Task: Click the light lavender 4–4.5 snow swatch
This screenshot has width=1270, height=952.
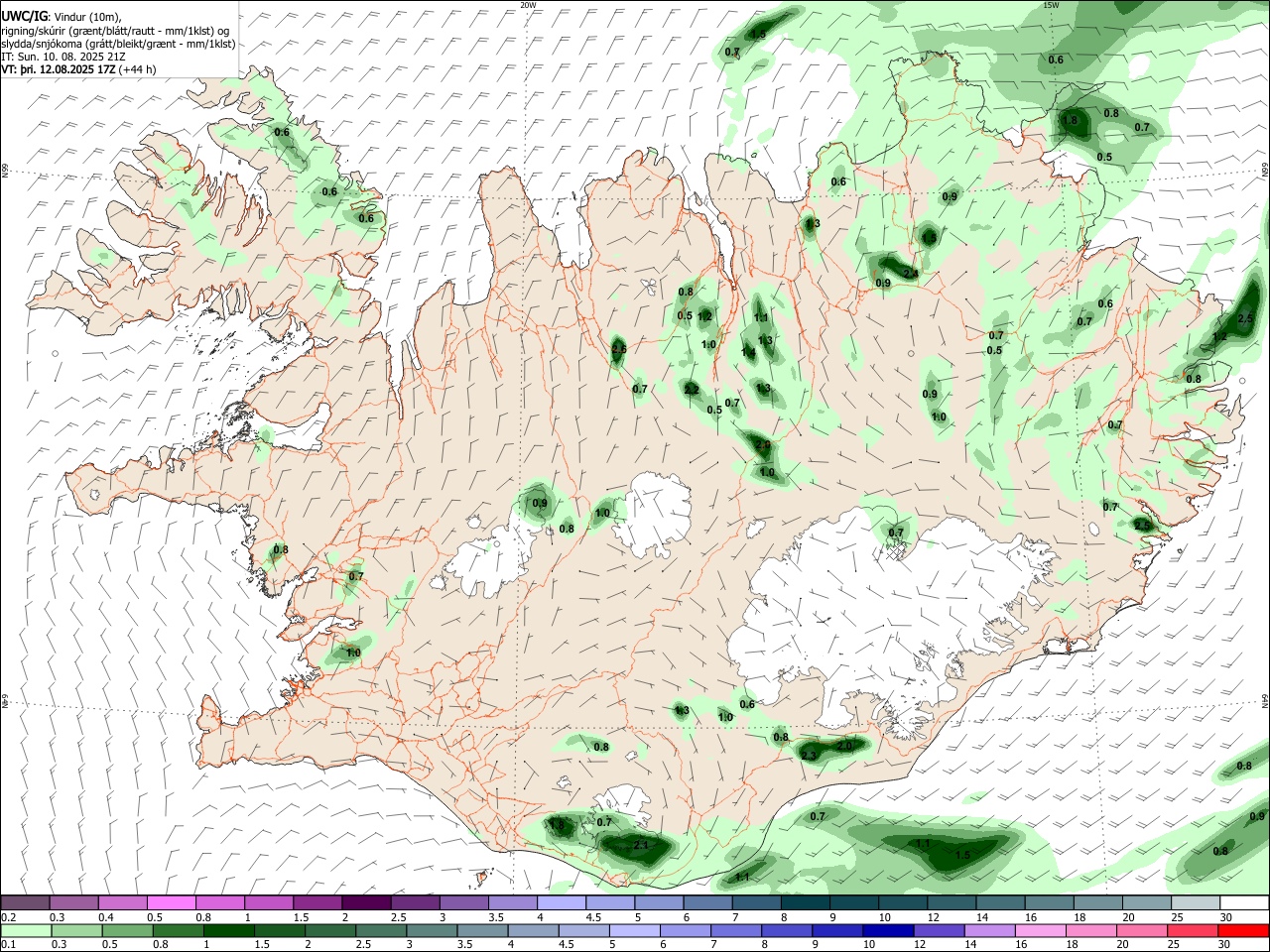Action: click(x=560, y=902)
